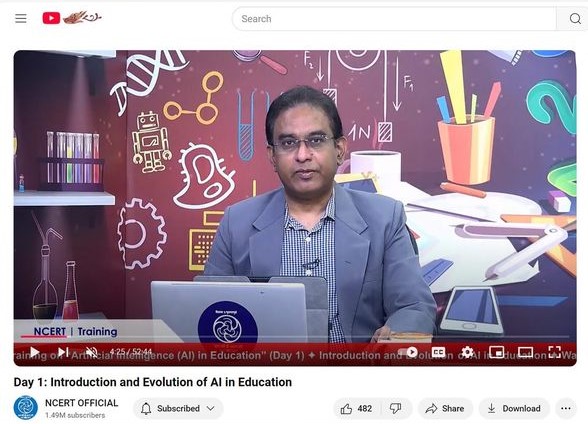The image size is (588, 424).
Task: Download the video
Action: 514,408
